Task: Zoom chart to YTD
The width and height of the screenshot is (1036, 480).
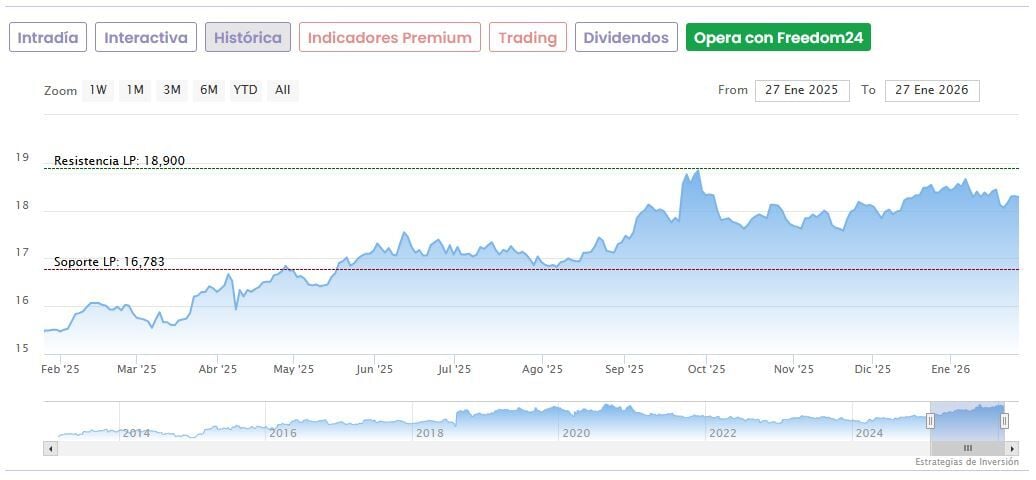Action: [245, 90]
